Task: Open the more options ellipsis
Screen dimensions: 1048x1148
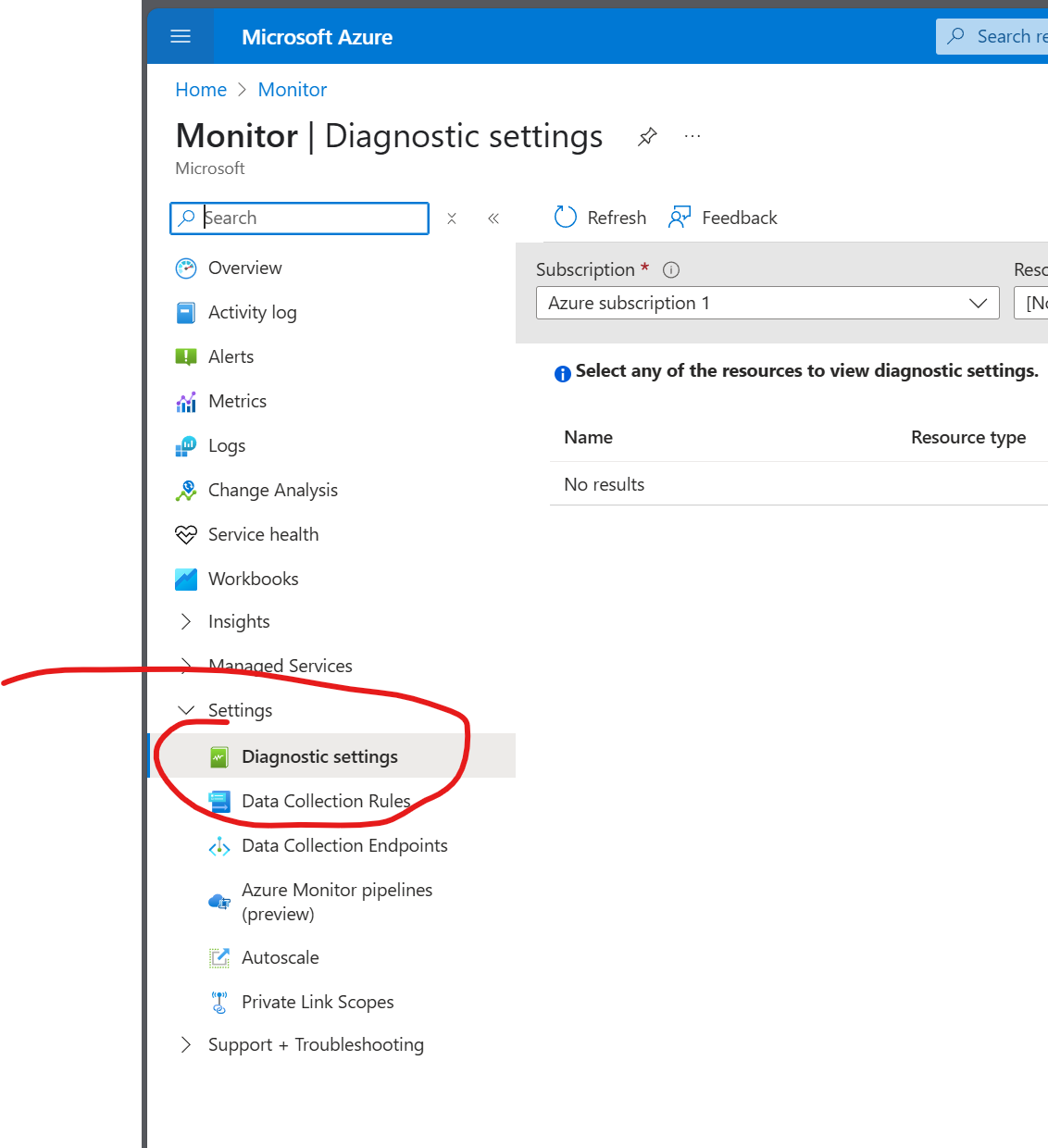Action: [692, 136]
